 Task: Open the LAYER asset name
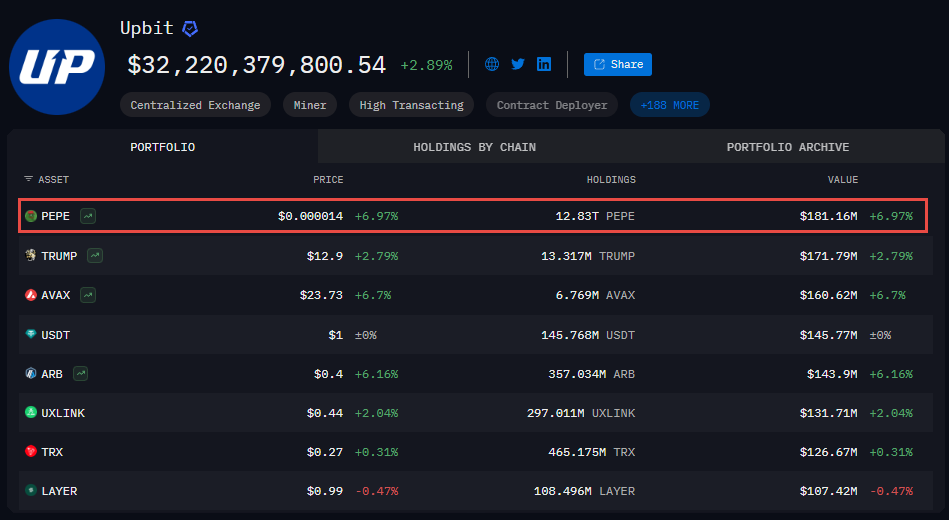click(x=59, y=491)
